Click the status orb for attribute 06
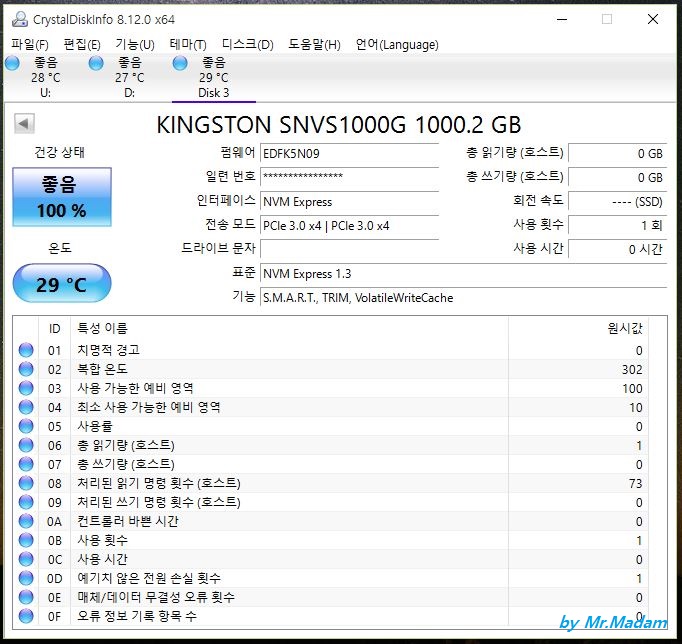The image size is (682, 644). pyautogui.click(x=26, y=445)
